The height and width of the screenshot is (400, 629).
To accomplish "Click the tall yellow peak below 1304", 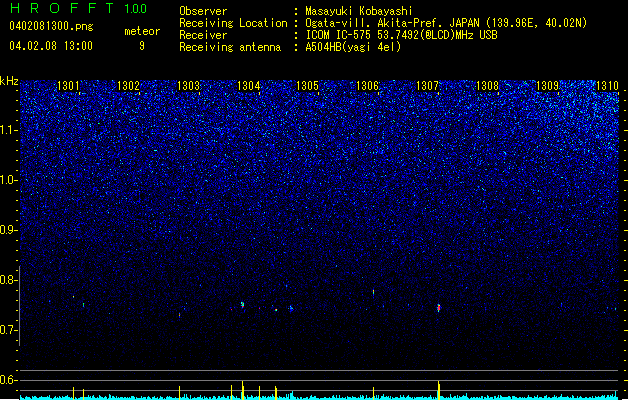I will [x=243, y=390].
